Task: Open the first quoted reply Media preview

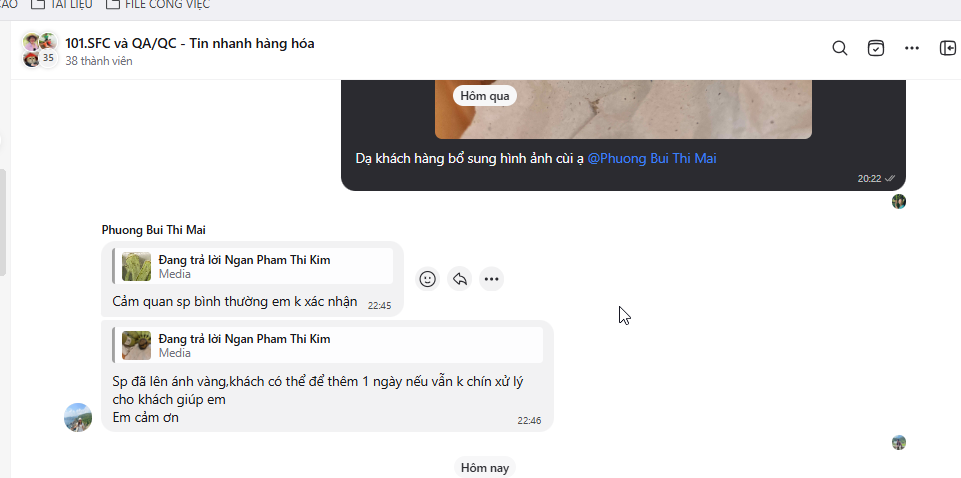Action: coord(253,266)
